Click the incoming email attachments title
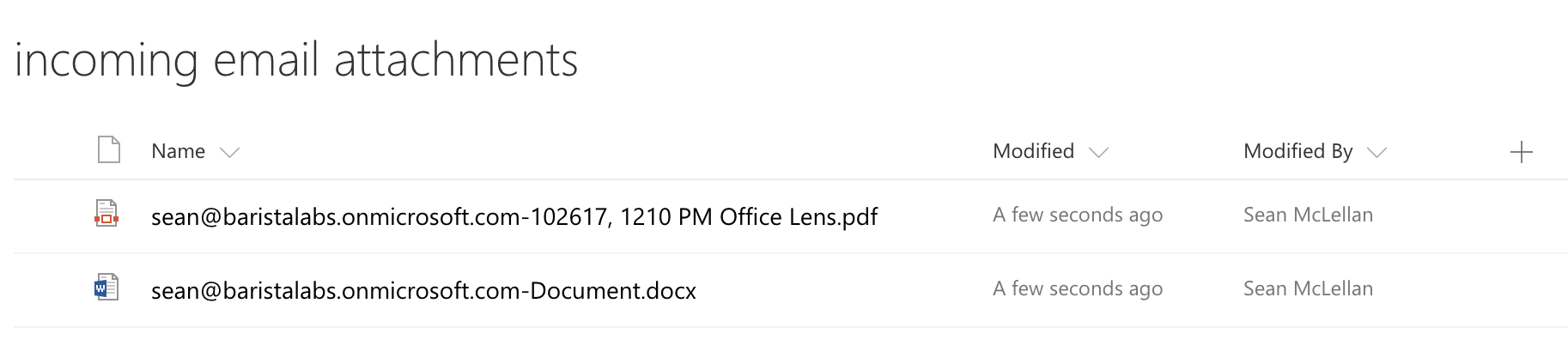The height and width of the screenshot is (364, 1568). [x=296, y=62]
